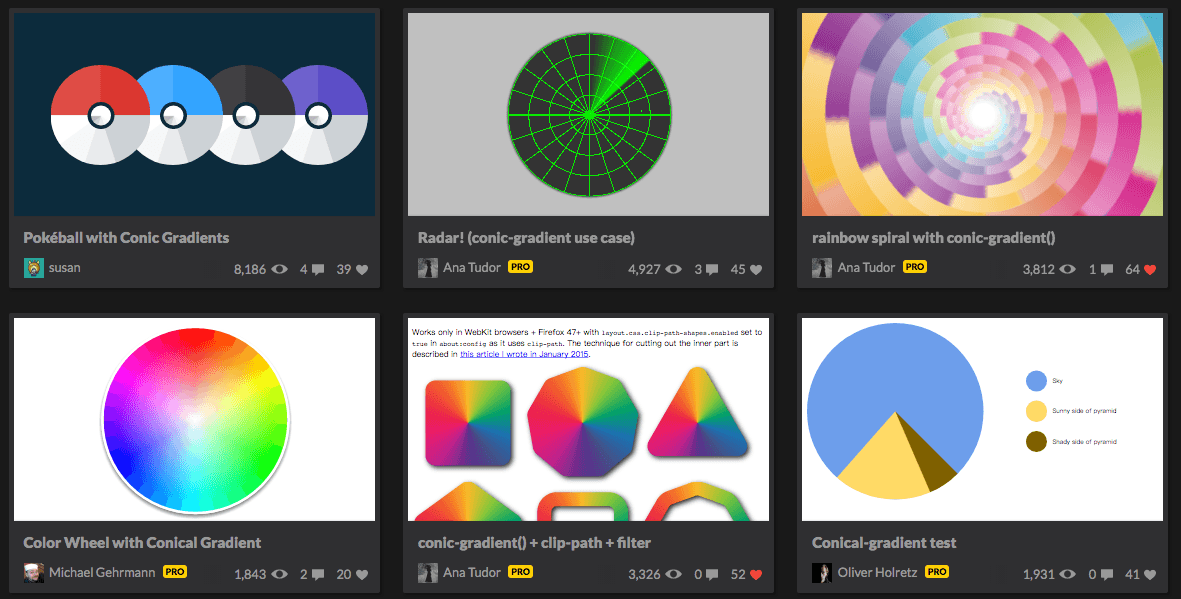Viewport: 1181px width, 599px height.
Task: Click PRO badge next to Michael Gehrmann
Action: click(175, 572)
